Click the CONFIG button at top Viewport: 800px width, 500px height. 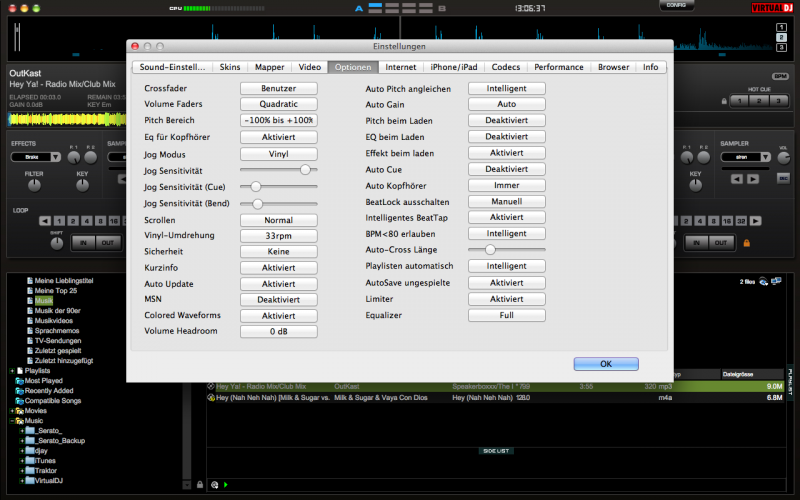tap(676, 5)
